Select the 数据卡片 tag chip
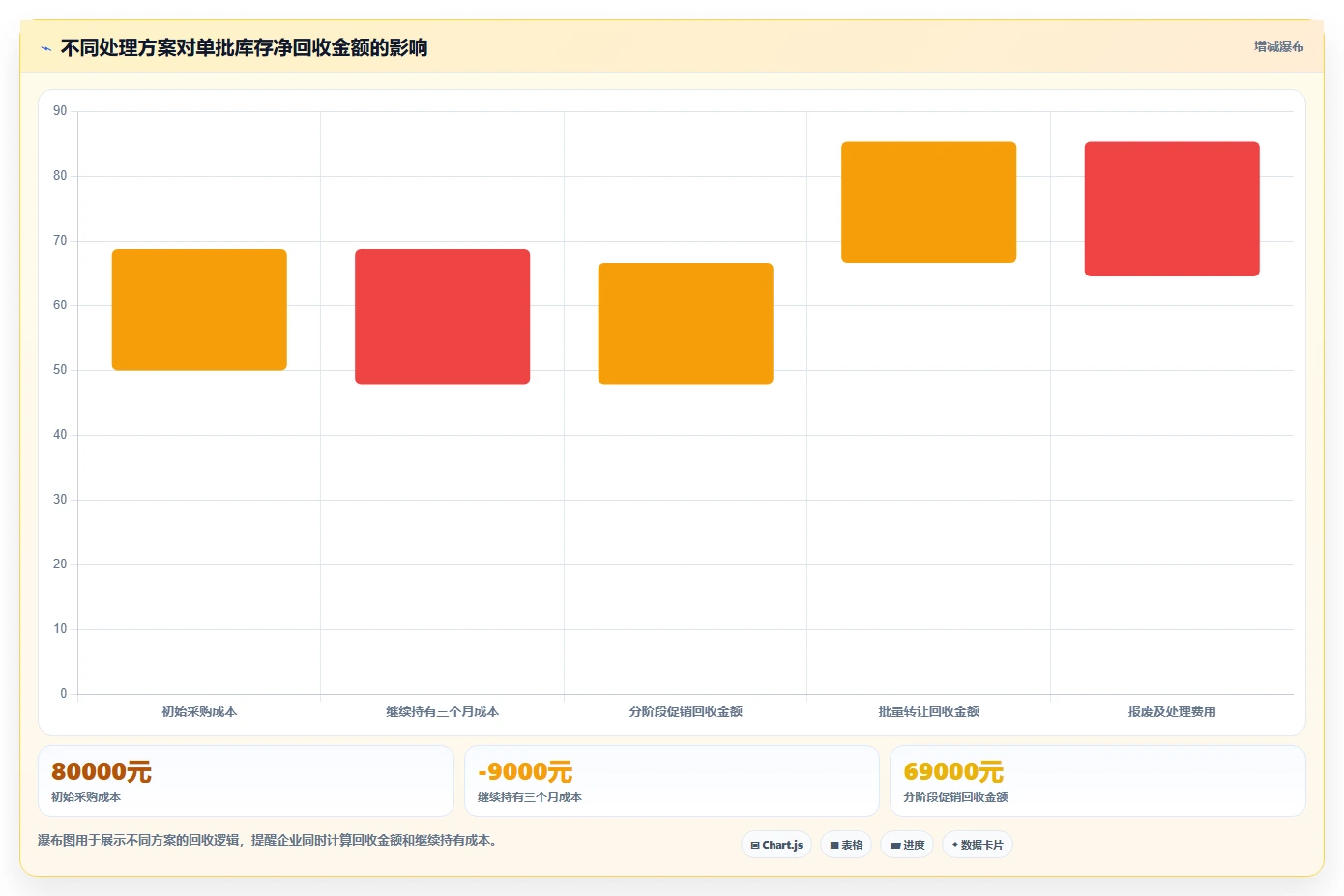This screenshot has width=1344, height=896. 978,845
